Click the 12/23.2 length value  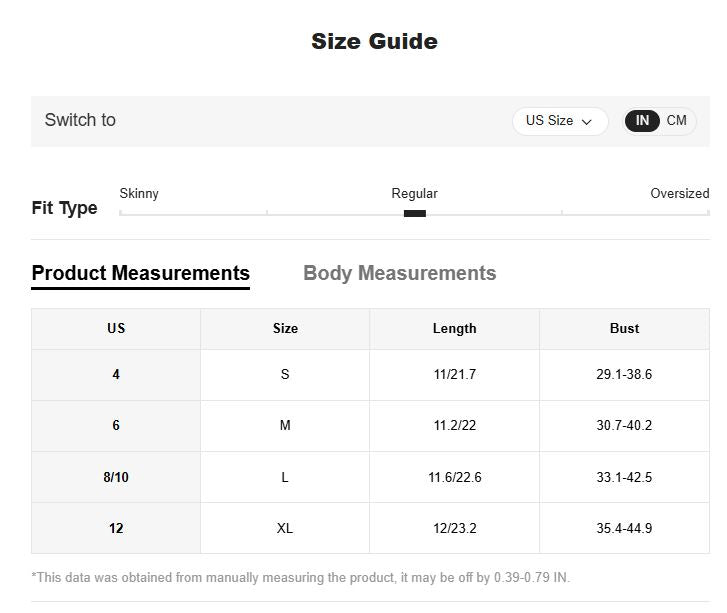(454, 528)
